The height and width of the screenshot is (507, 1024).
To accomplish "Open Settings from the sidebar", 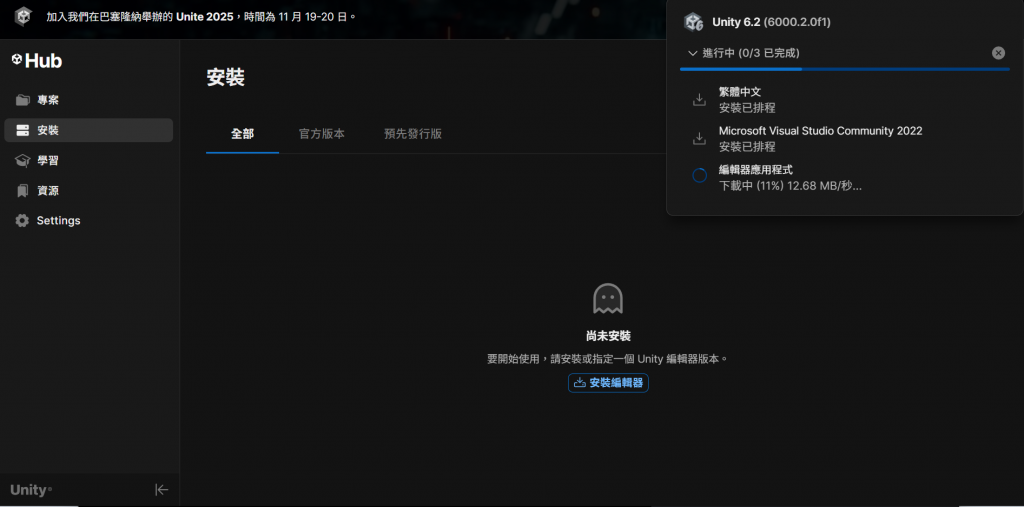I will [x=89, y=221].
